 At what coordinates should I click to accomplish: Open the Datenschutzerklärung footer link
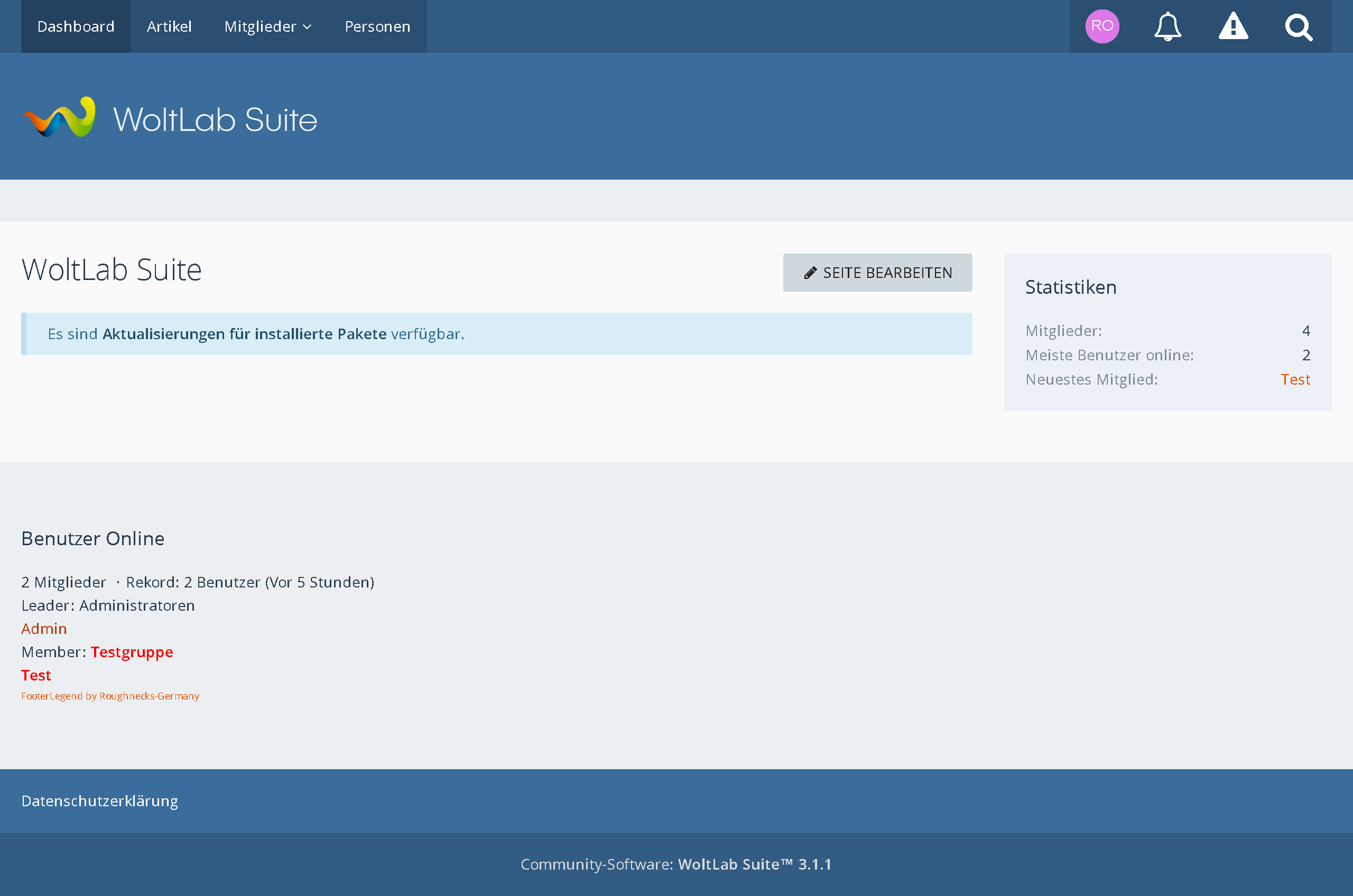99,801
